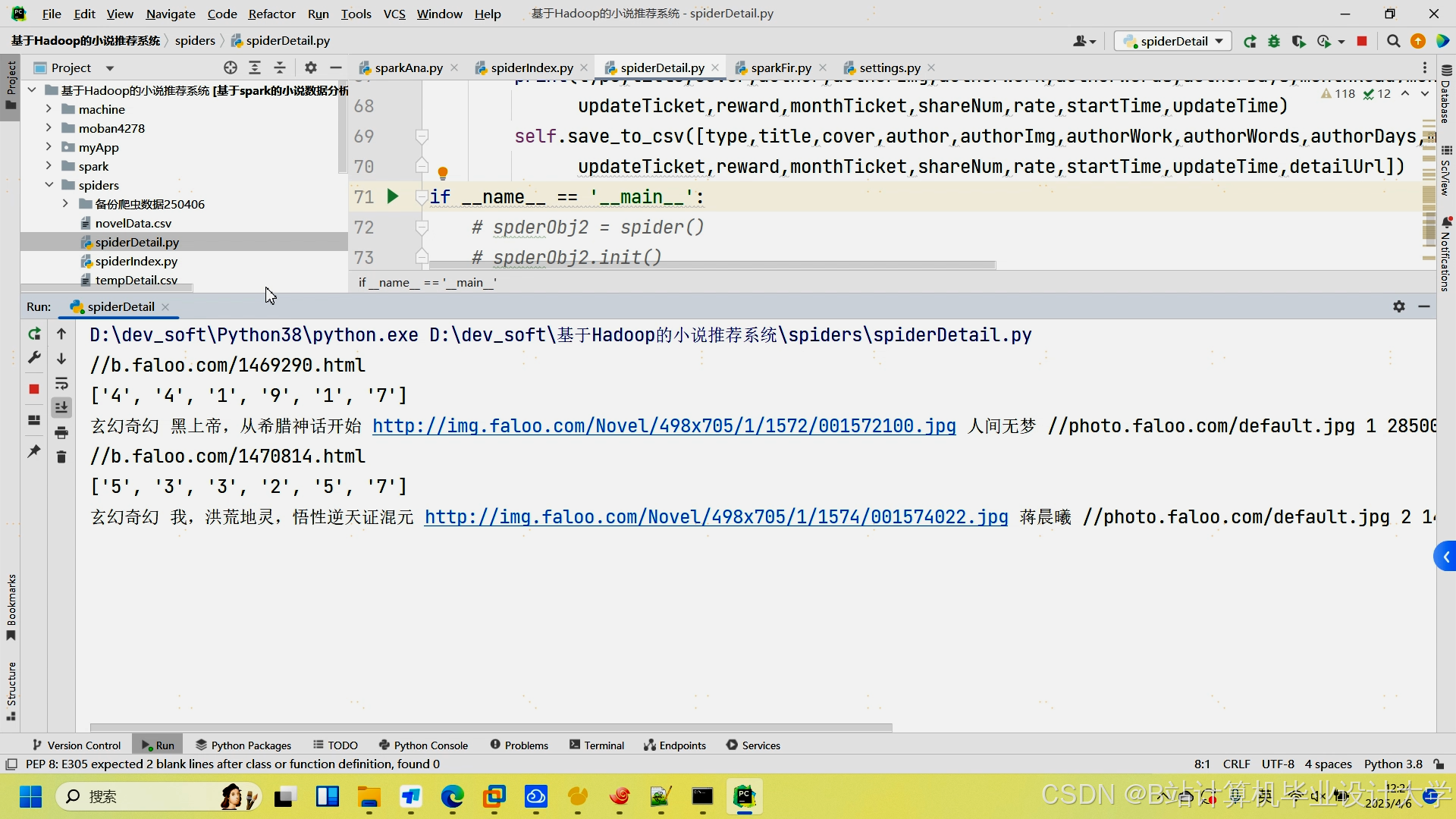Run spiderDetail with coverage
This screenshot has height=819, width=1456.
click(1299, 42)
